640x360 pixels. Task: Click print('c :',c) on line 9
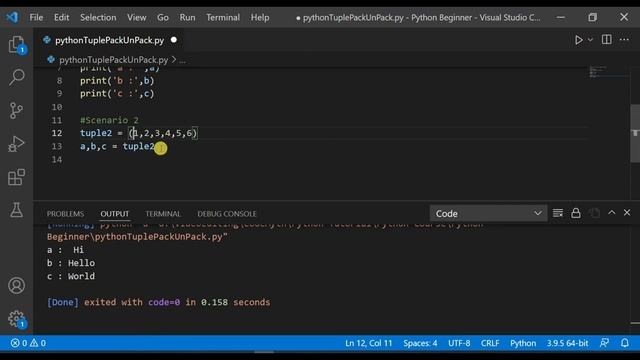coord(117,93)
